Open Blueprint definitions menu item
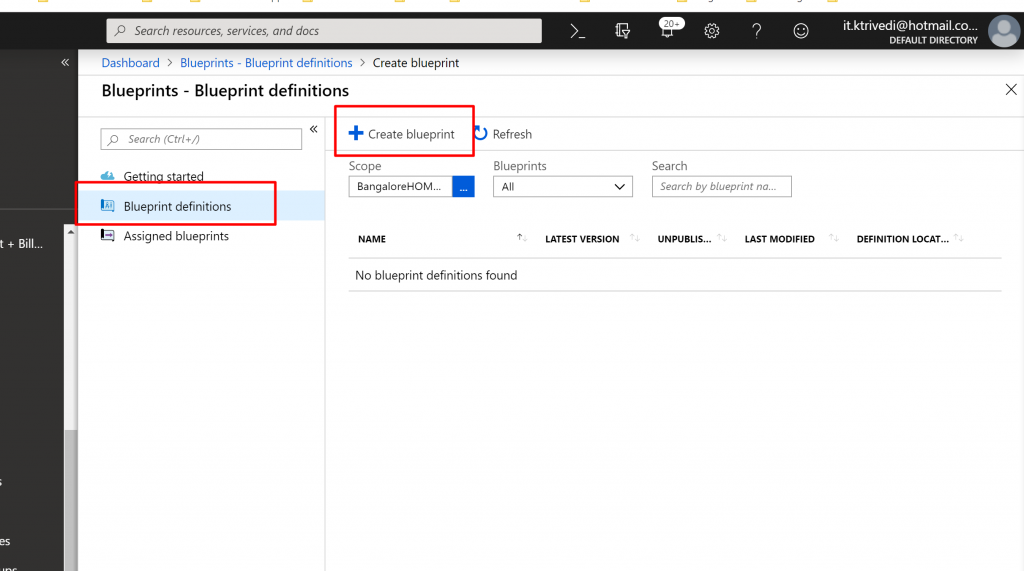The image size is (1024, 571). (x=177, y=207)
